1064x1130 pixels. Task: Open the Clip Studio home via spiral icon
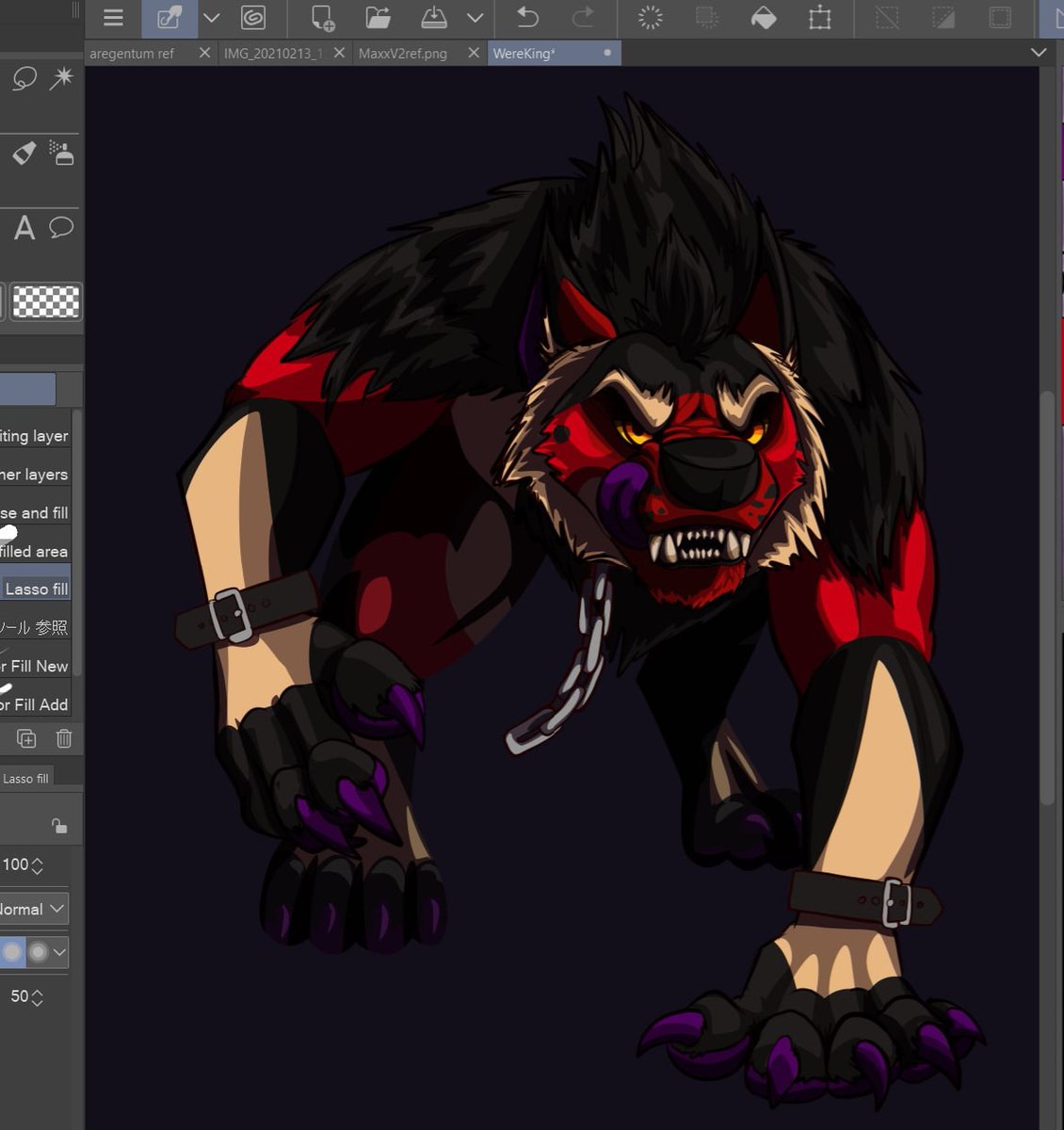point(252,18)
